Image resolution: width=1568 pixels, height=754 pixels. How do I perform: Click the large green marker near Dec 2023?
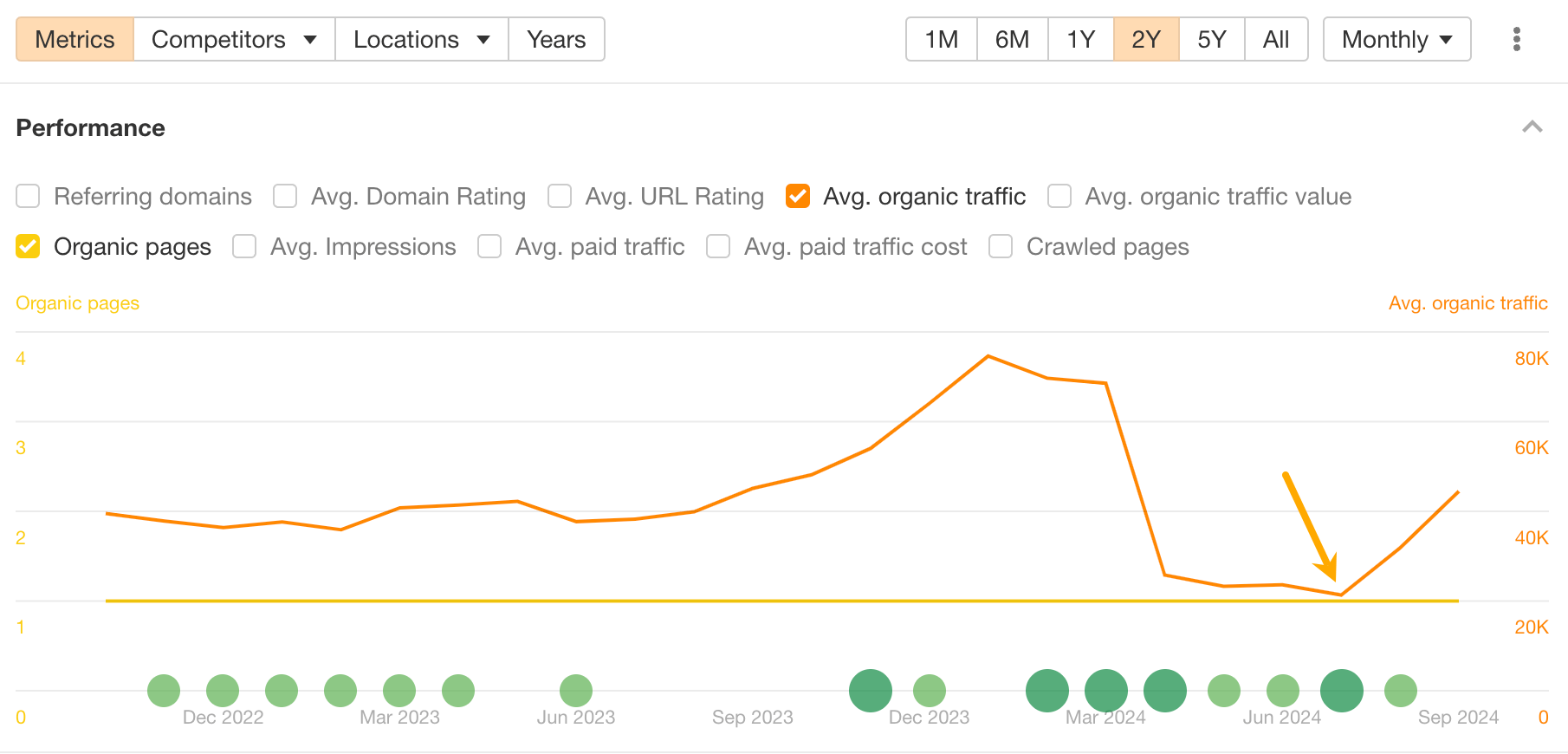pos(870,691)
